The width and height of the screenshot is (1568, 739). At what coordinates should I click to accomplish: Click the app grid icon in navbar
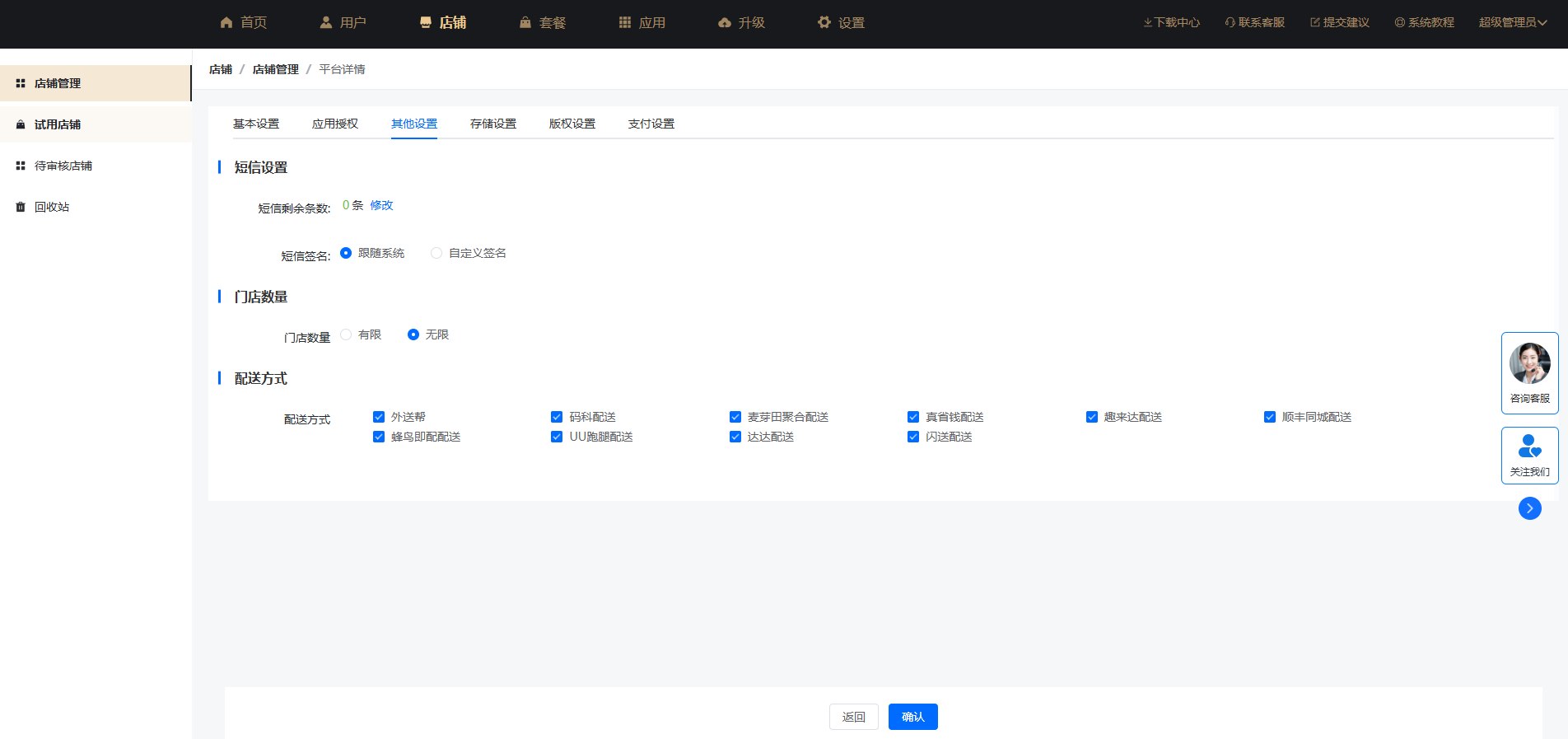[625, 23]
